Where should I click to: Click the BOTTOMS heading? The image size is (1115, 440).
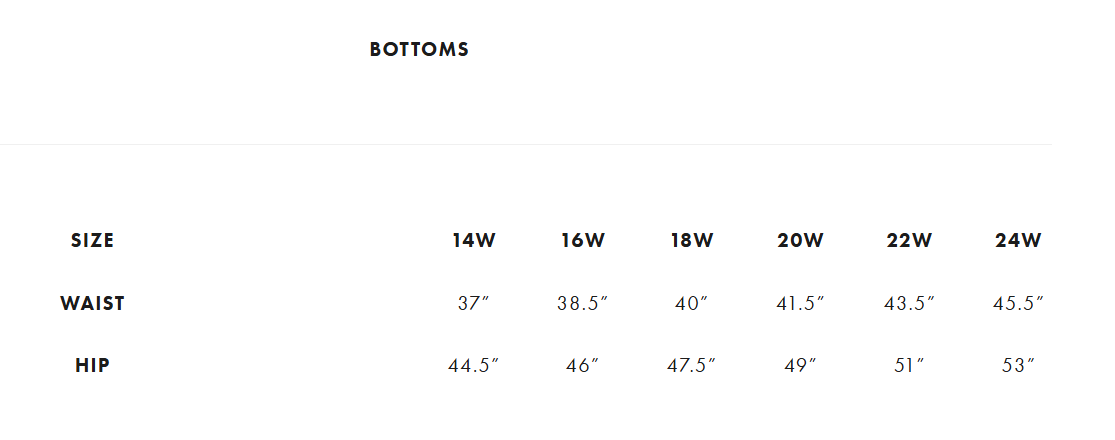pos(419,49)
